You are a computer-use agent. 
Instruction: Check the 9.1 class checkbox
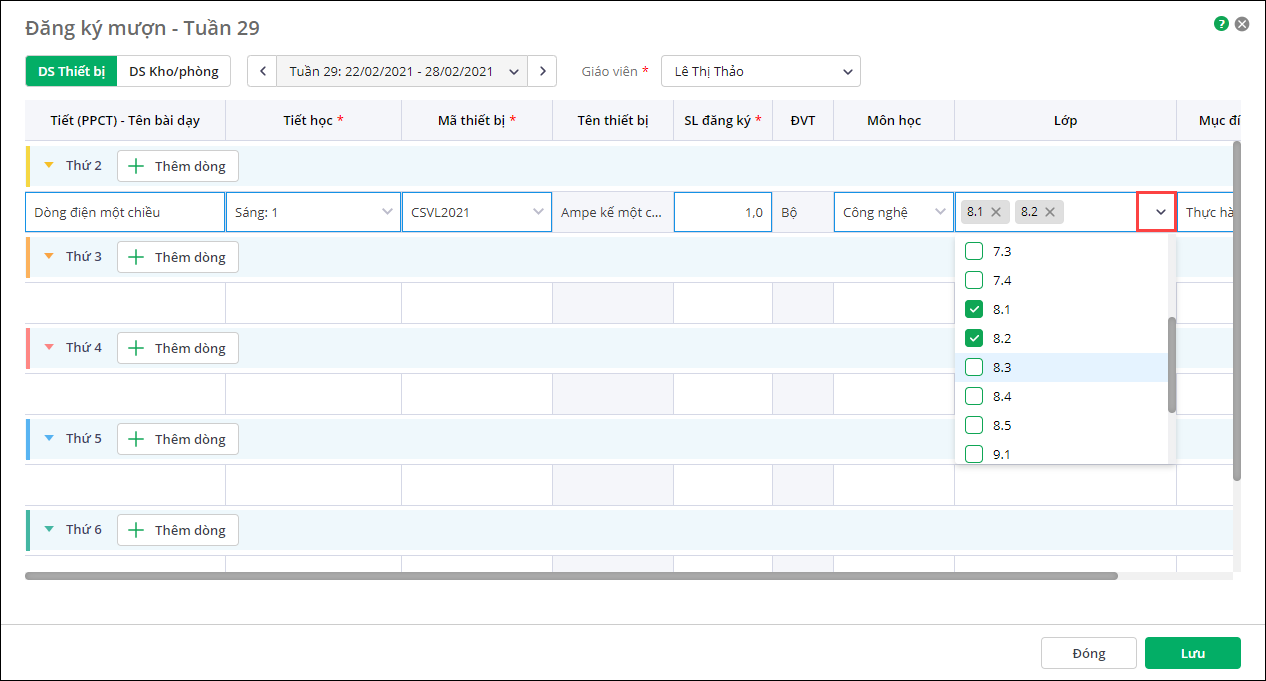tap(974, 454)
